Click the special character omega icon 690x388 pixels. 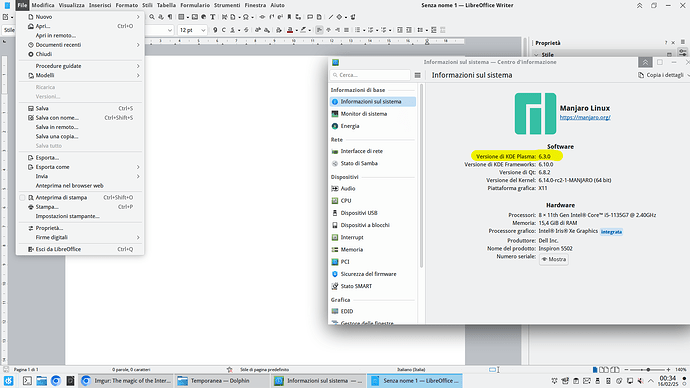(x=246, y=17)
